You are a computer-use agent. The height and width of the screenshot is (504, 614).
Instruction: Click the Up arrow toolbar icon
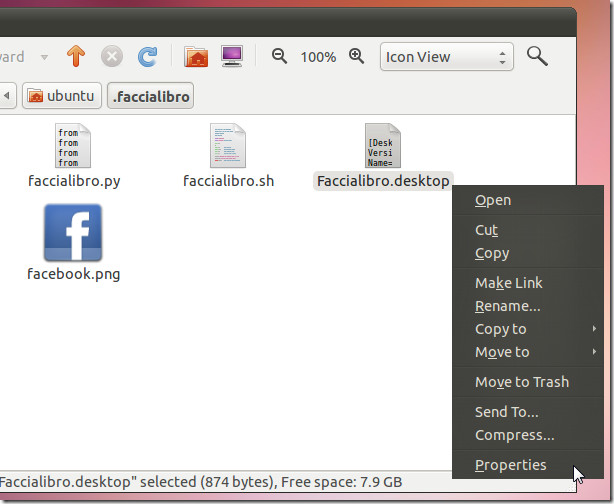coord(76,56)
